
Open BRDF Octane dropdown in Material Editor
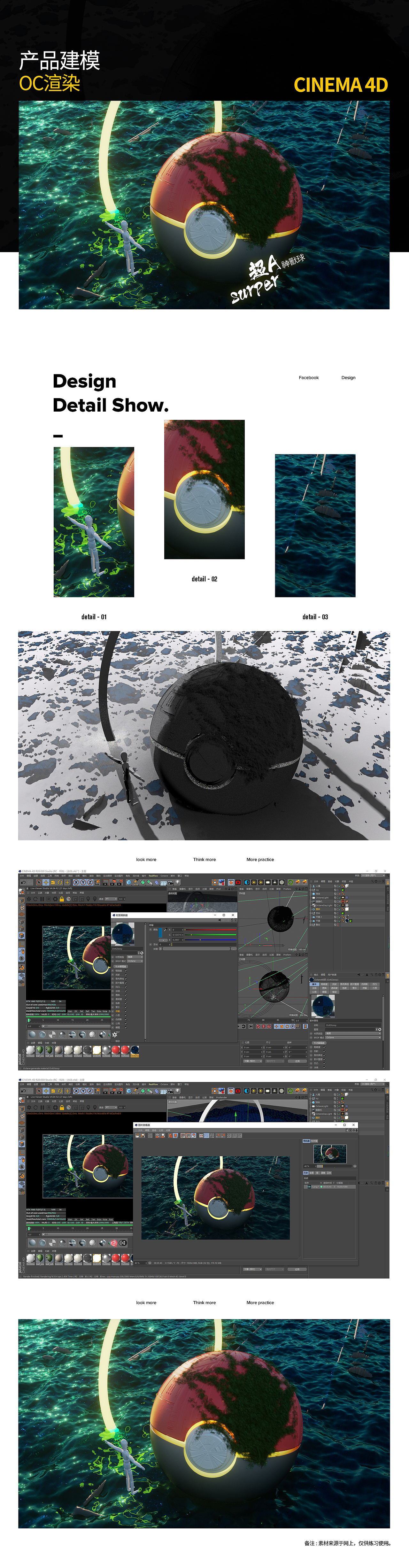pos(135,961)
